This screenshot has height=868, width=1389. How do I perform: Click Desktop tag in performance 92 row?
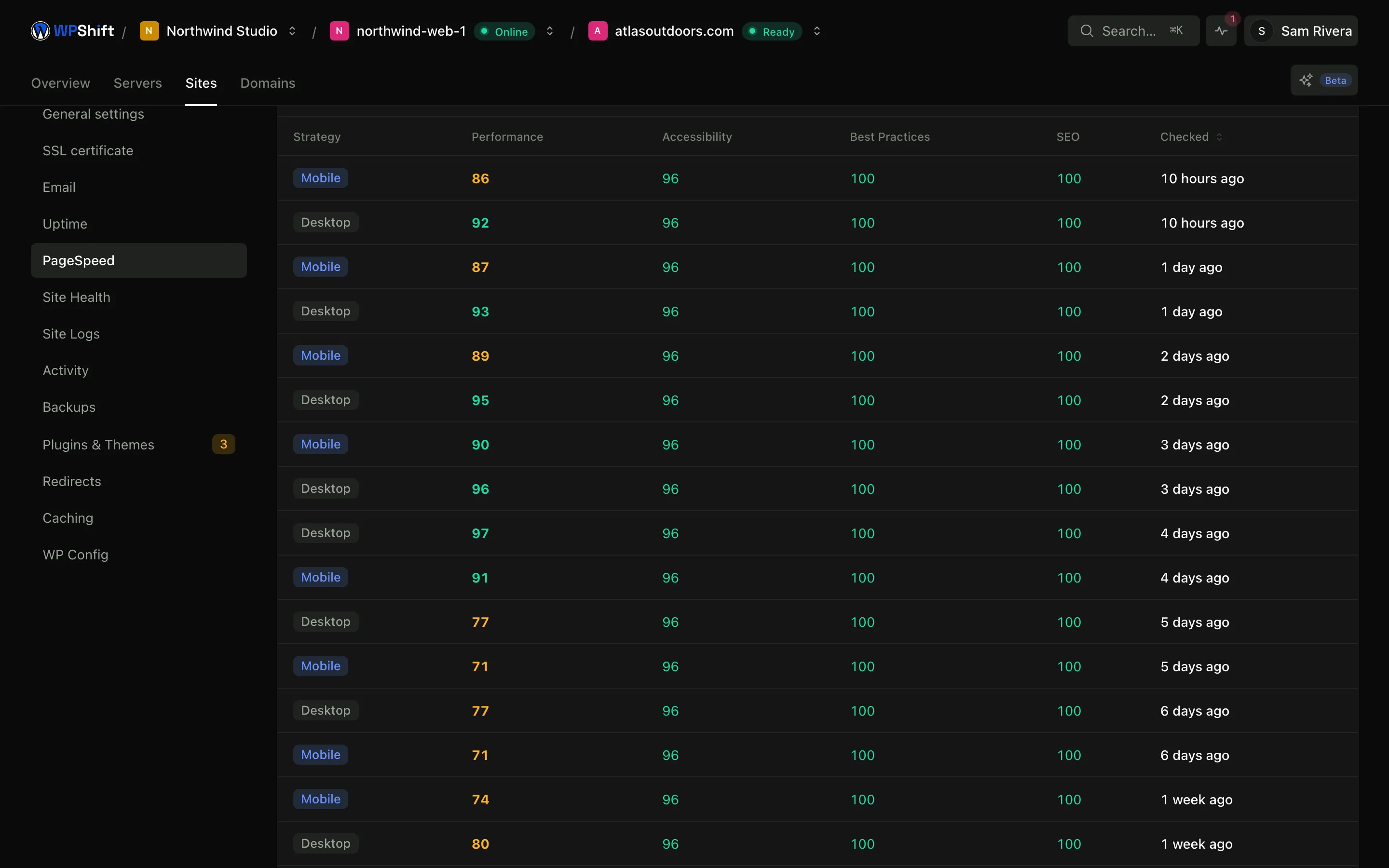(326, 223)
